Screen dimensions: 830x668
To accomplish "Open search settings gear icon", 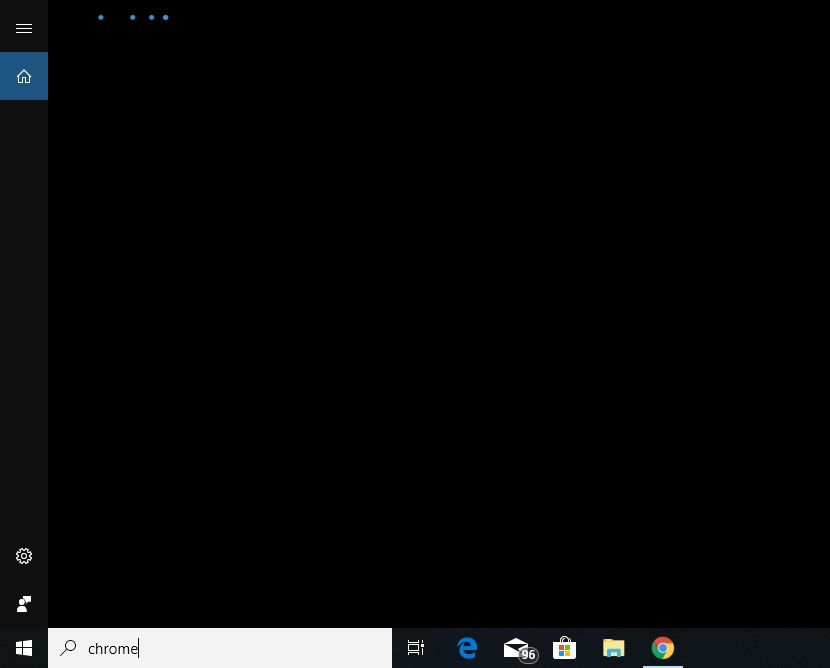I will pos(24,556).
